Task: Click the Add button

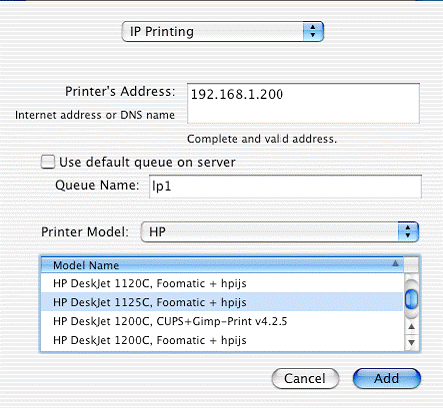Action: tap(387, 378)
